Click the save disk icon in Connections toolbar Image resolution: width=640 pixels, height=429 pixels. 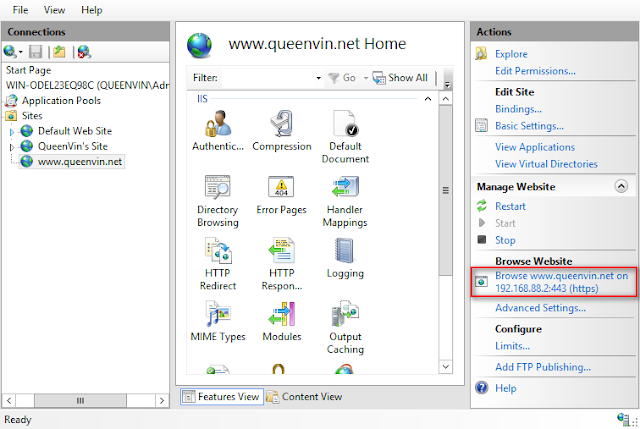(36, 52)
